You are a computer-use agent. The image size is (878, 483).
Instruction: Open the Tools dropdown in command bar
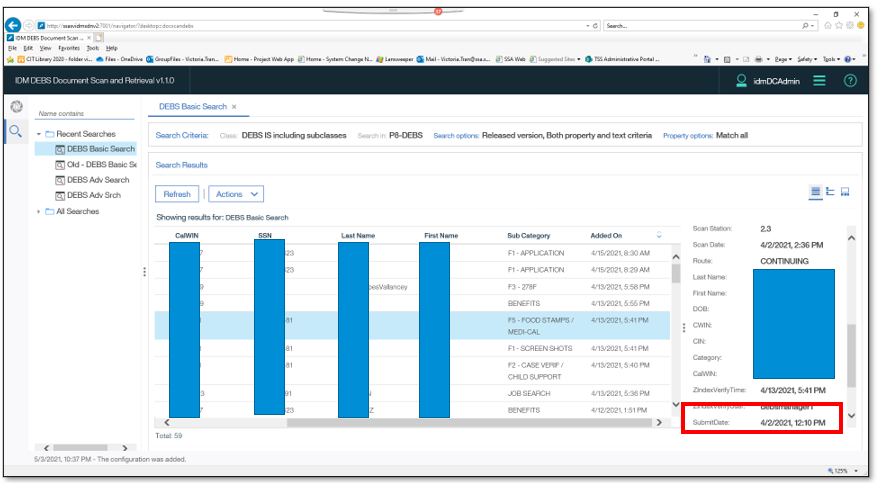[831, 59]
